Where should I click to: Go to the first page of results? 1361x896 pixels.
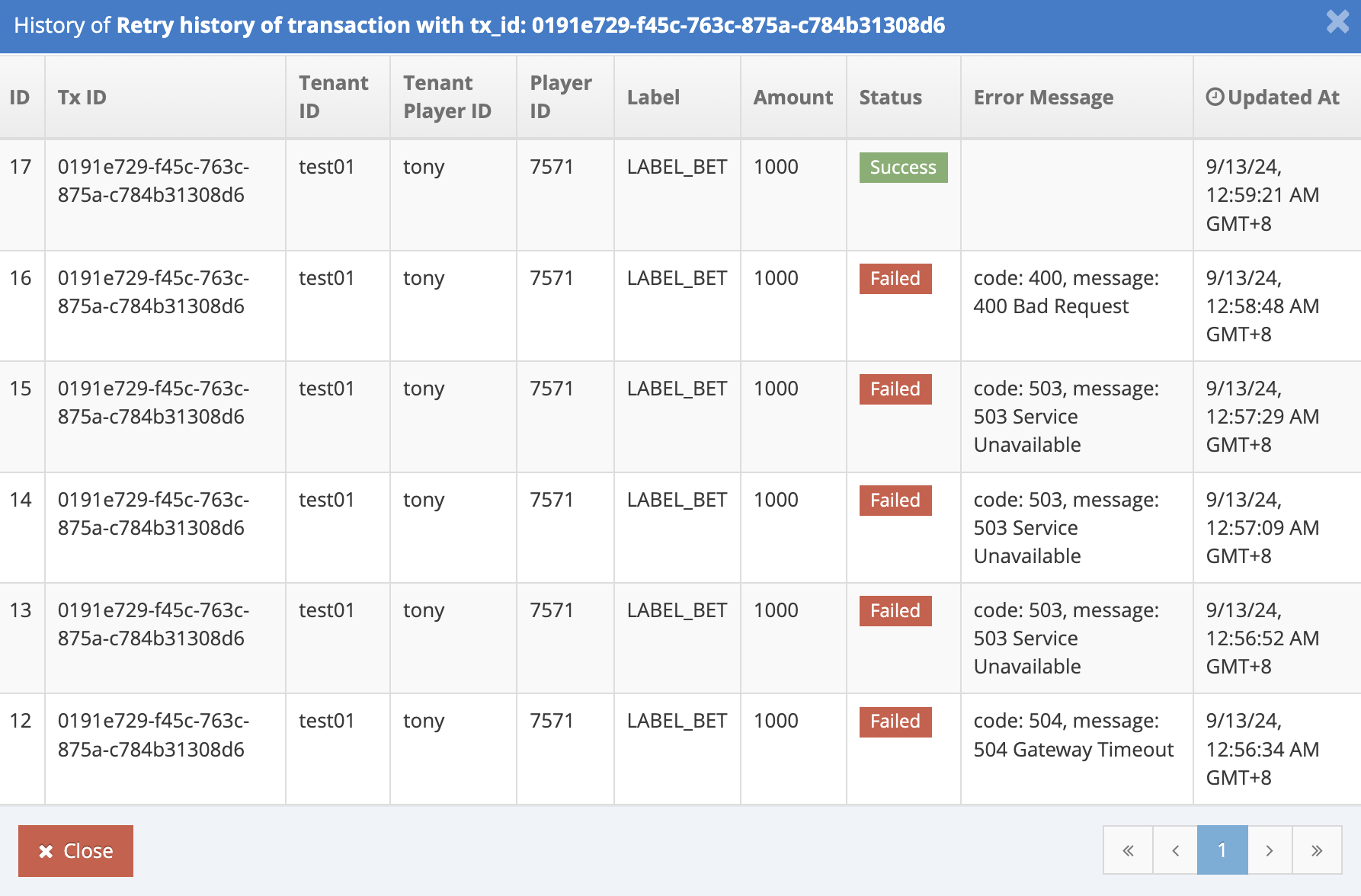1128,850
